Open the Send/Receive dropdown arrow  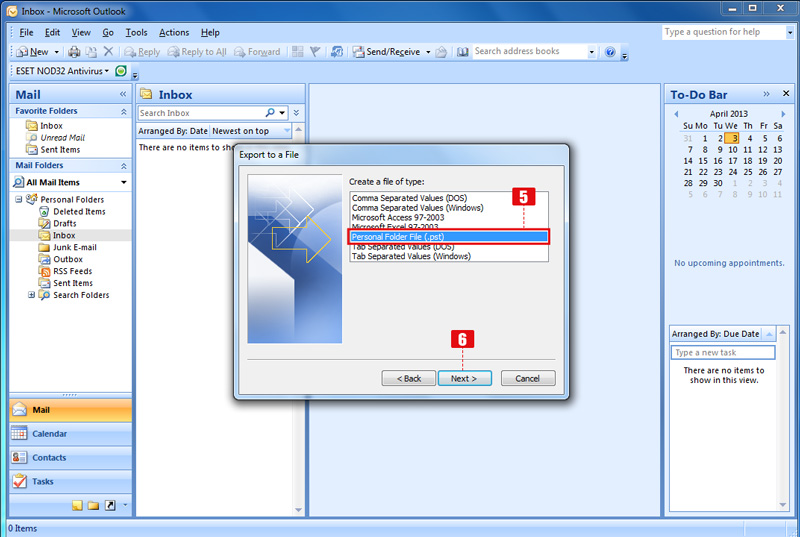click(x=428, y=52)
